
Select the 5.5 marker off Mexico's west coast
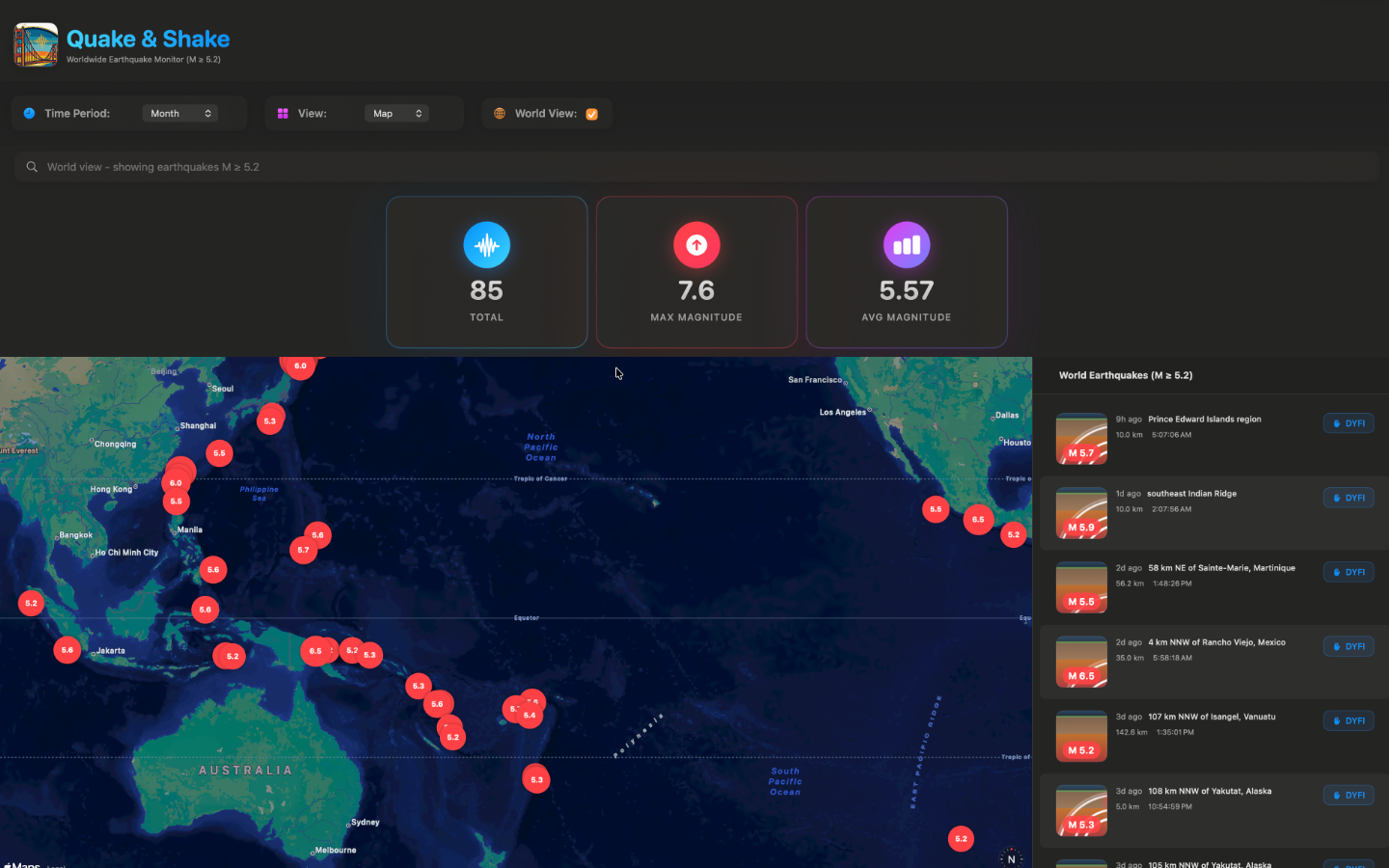pos(936,509)
